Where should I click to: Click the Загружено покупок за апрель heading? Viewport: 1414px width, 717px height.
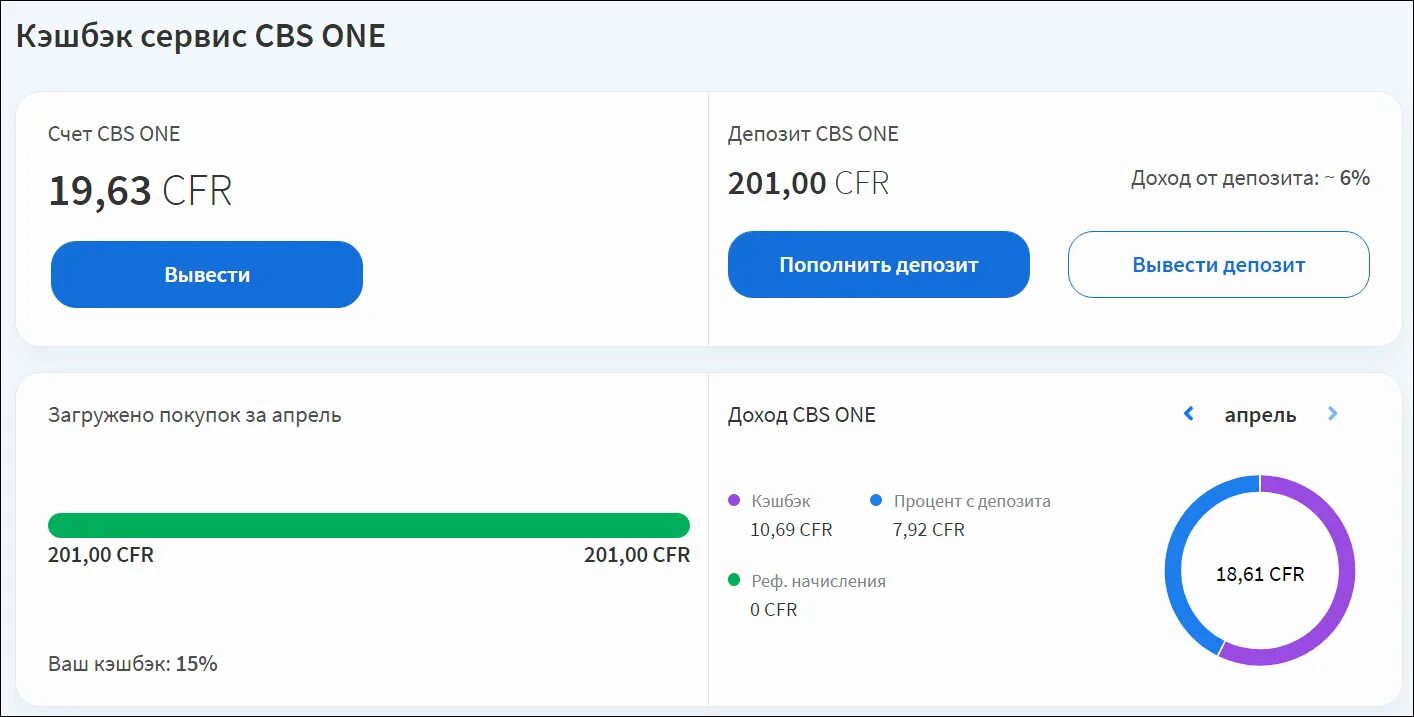coord(195,415)
